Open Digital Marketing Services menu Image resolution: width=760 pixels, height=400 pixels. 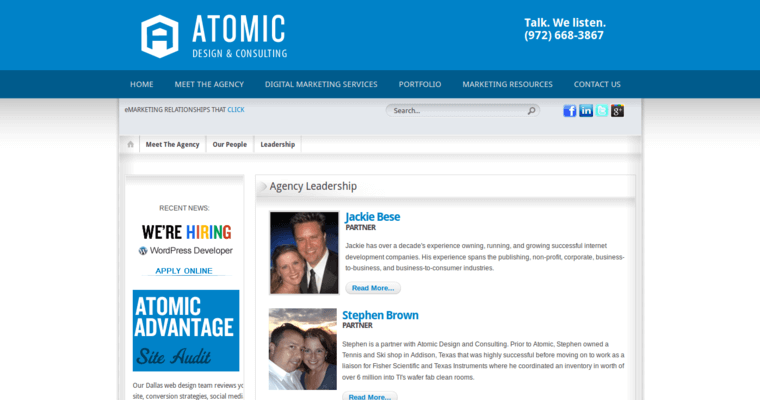321,84
